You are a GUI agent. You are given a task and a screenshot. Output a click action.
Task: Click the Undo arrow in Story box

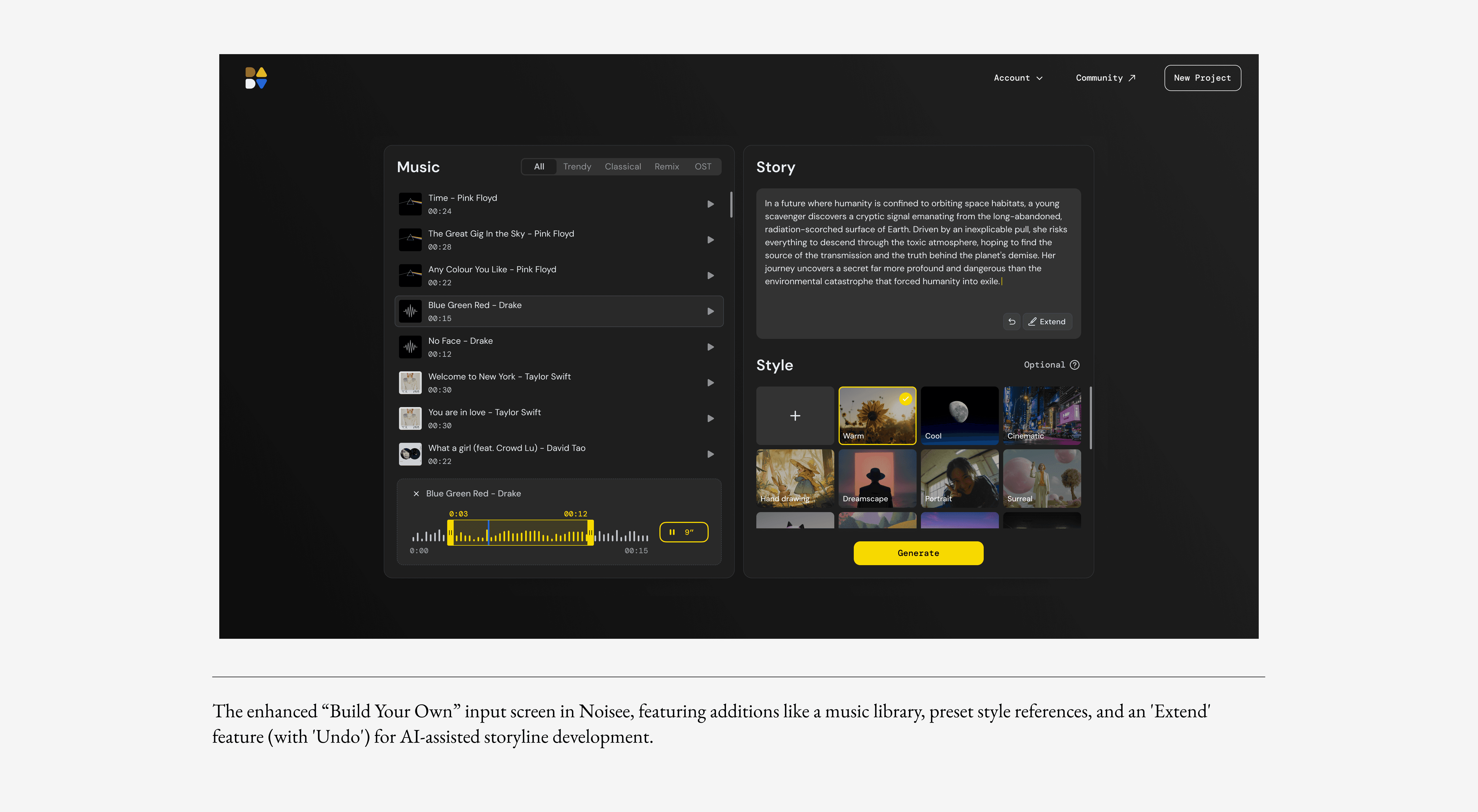click(1012, 322)
